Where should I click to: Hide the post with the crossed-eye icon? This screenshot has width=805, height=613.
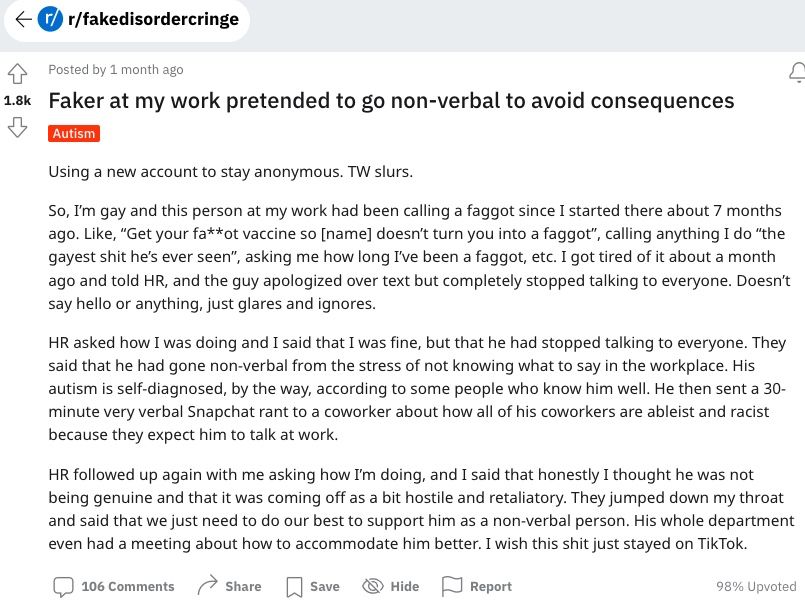coord(373,586)
